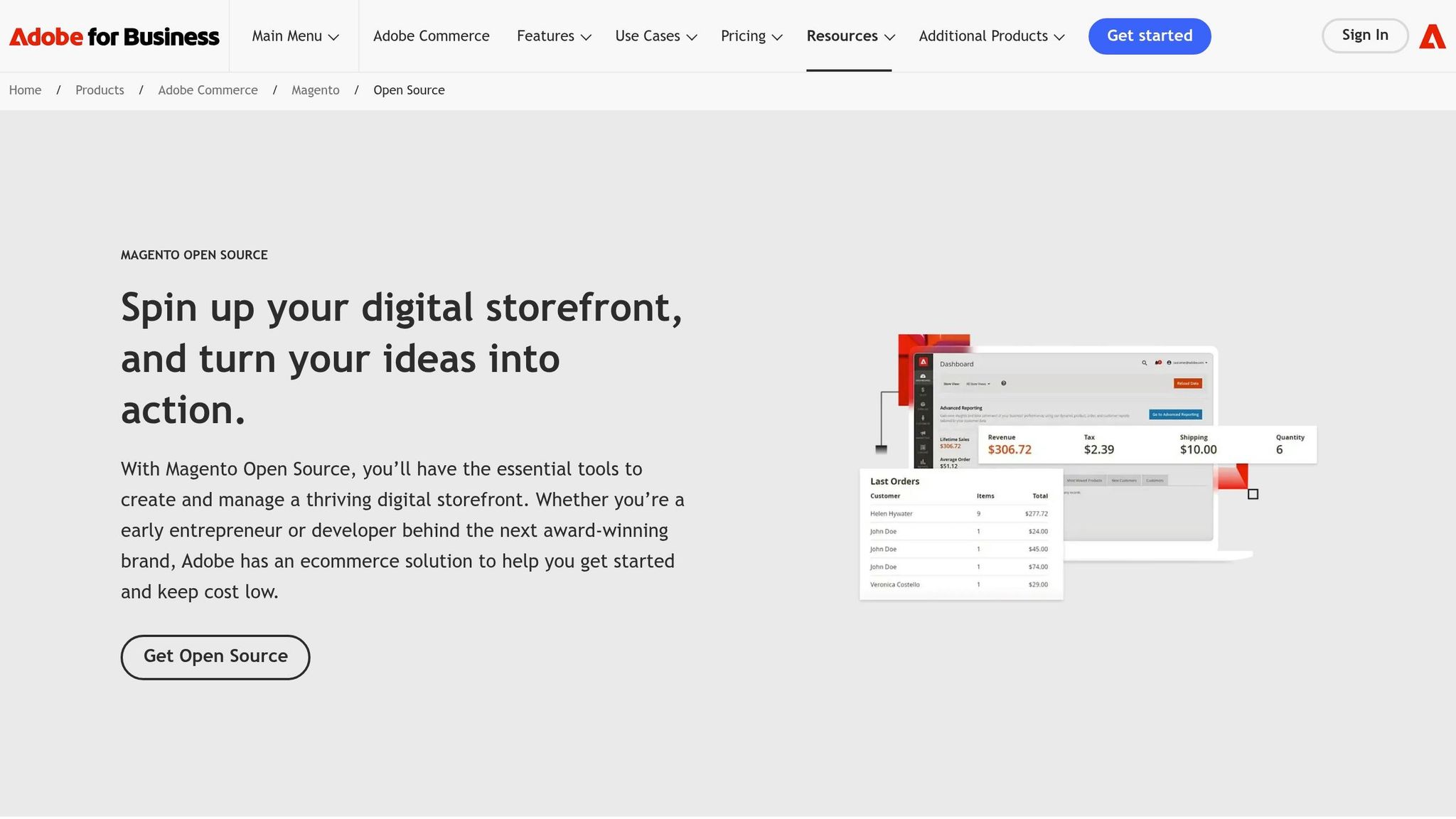1456x819 pixels.
Task: Open the All Store Views dropdown in the mockup
Action: click(978, 383)
